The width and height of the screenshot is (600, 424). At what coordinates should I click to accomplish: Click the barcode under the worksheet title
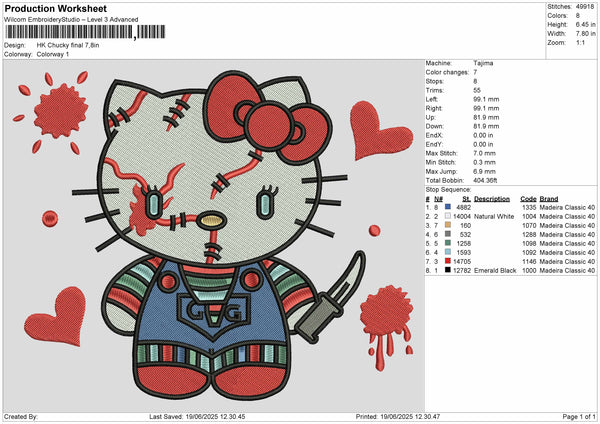click(x=85, y=32)
